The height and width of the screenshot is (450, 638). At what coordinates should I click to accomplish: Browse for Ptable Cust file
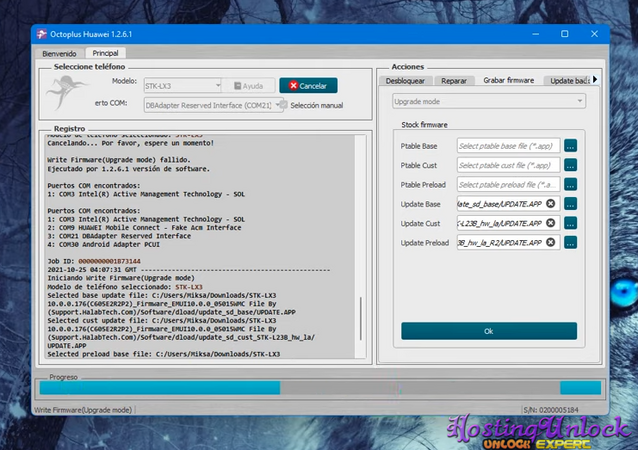point(570,165)
